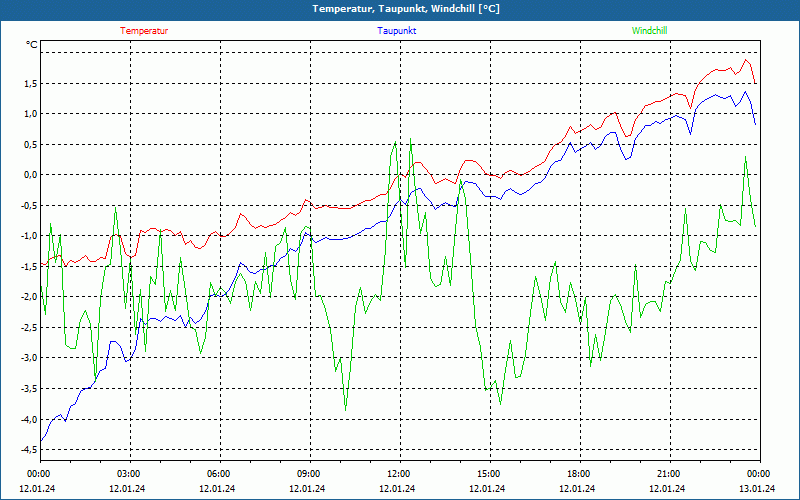Click the 0,0 y-axis value
Viewport: 800px width, 500px height.
point(31,175)
